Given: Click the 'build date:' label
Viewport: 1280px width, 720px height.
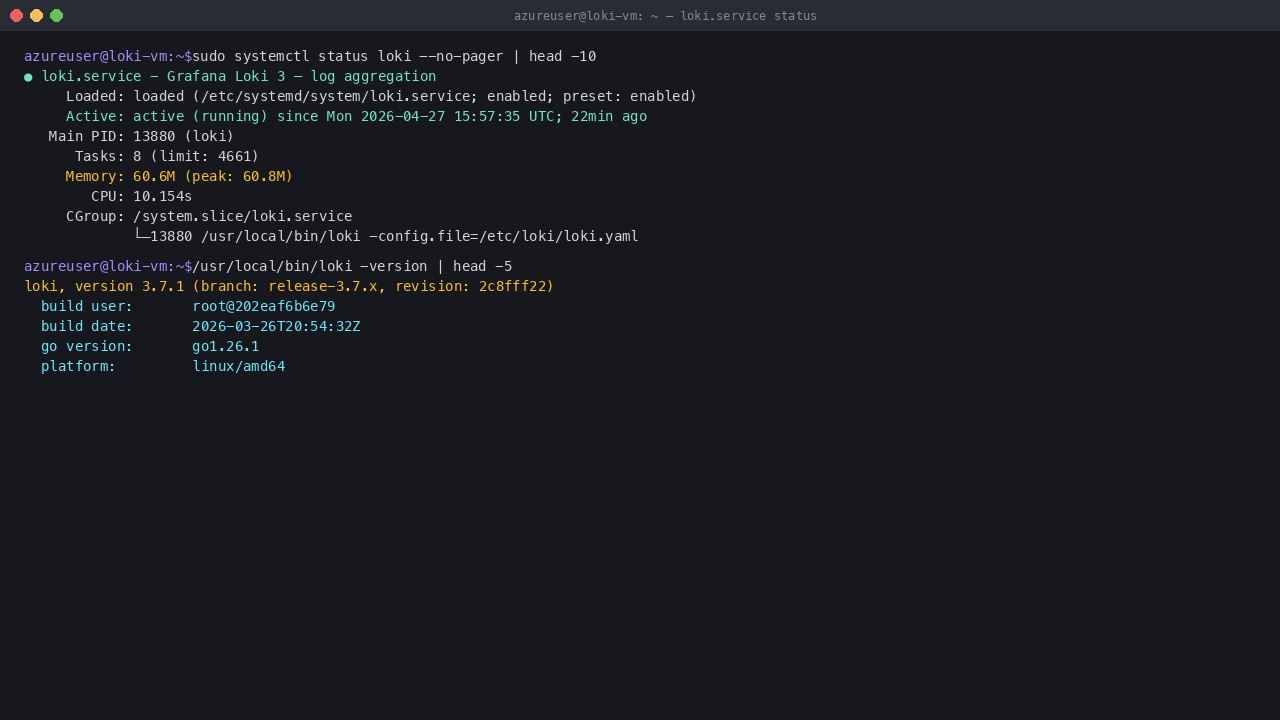Looking at the screenshot, I should click(x=87, y=326).
